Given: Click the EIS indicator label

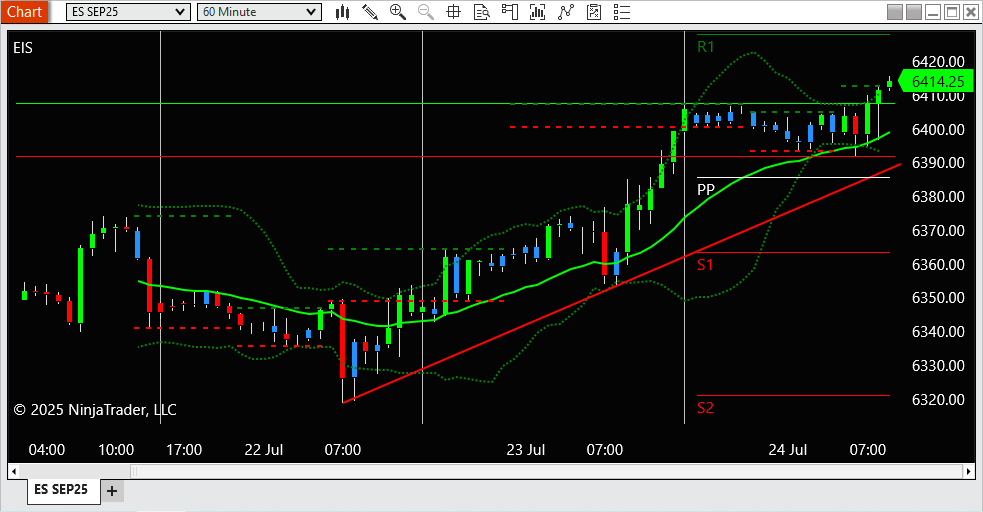Looking at the screenshot, I should click(23, 48).
